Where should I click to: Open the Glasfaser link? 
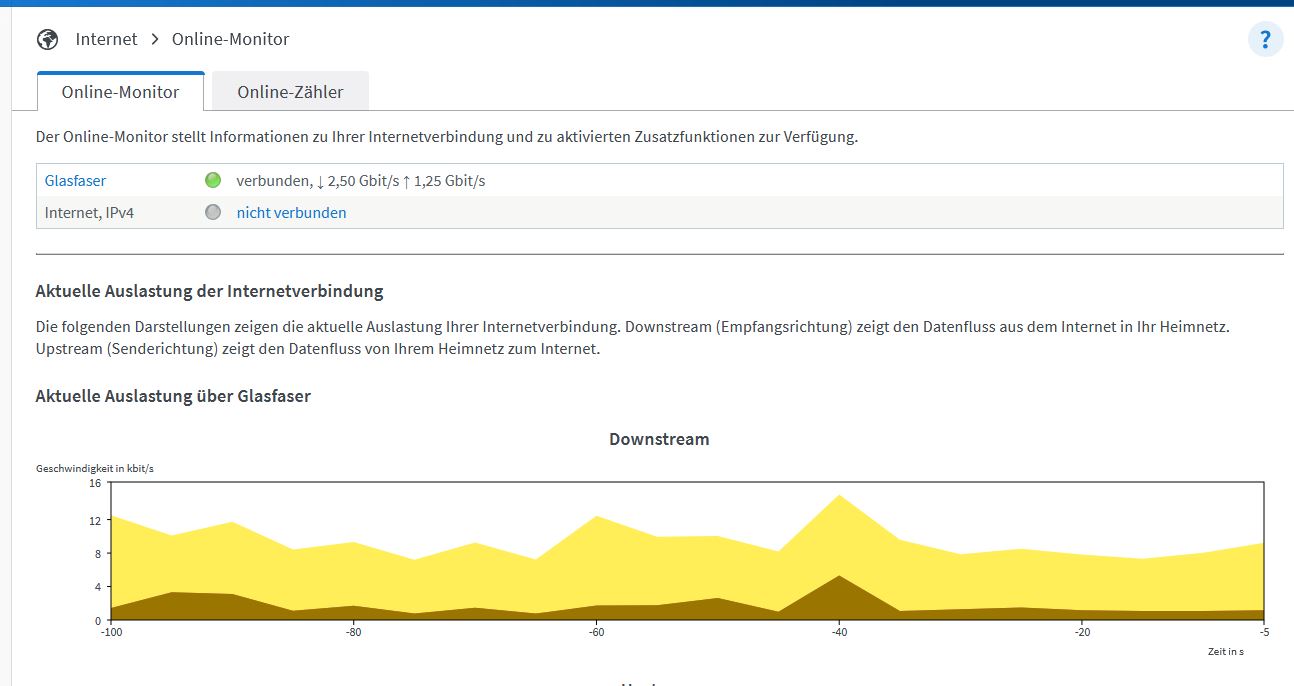pos(75,181)
